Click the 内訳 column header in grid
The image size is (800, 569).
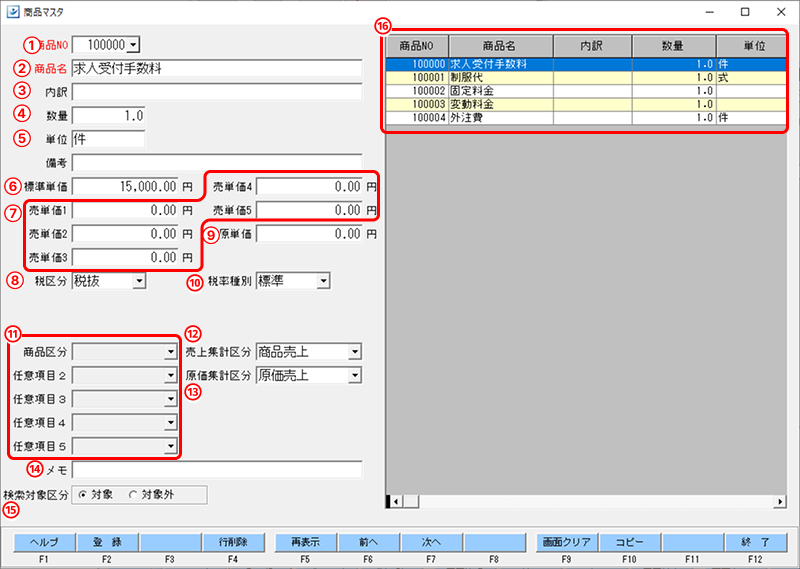point(592,46)
